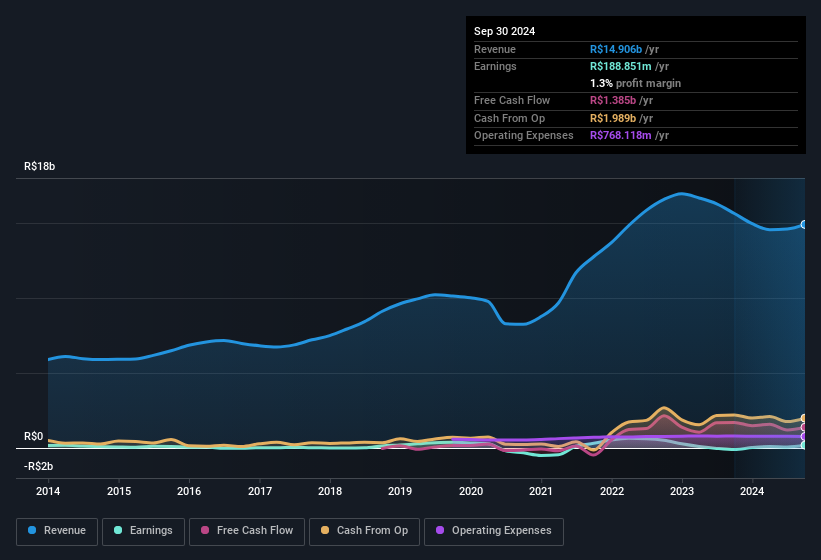Viewport: 821px width, 560px height.
Task: Toggle the Cash From Op legend button
Action: (x=364, y=531)
